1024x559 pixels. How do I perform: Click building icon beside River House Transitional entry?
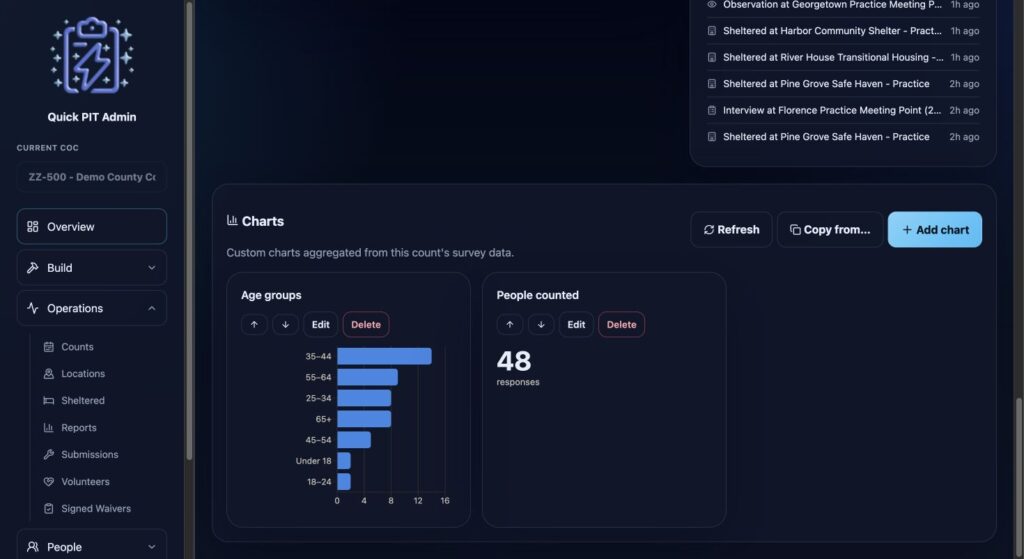pyautogui.click(x=712, y=57)
